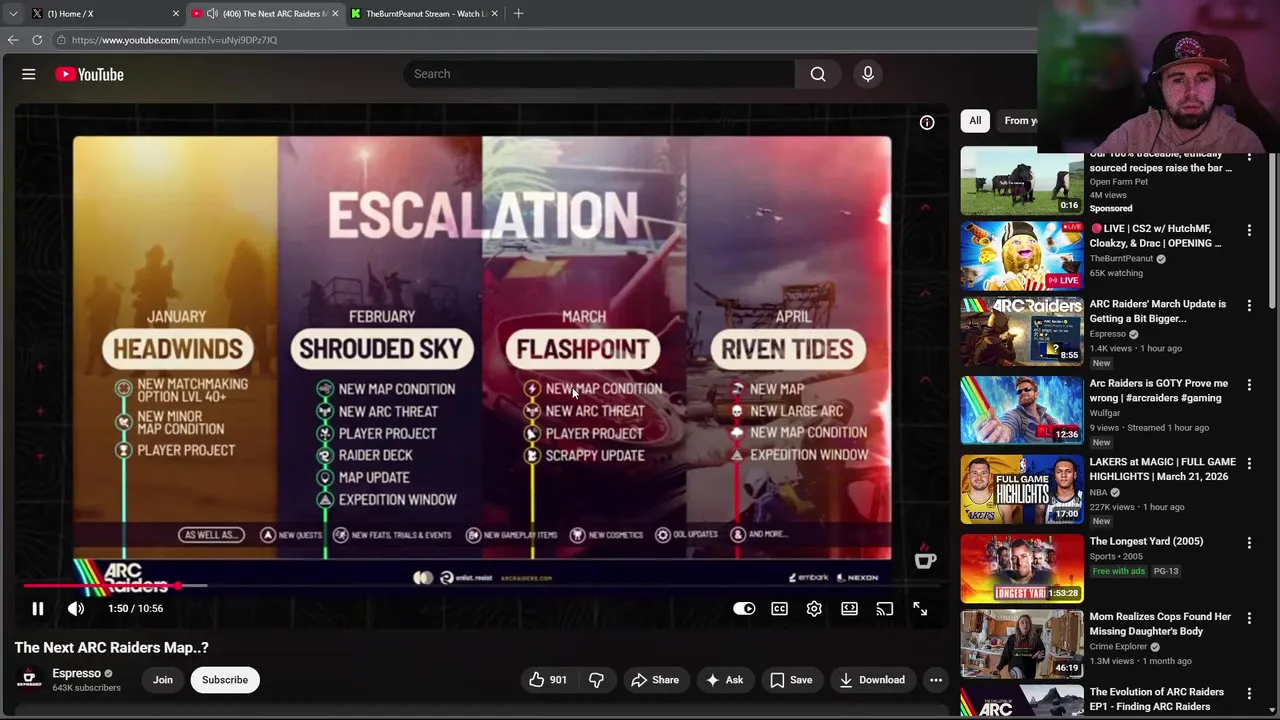The width and height of the screenshot is (1280, 720).
Task: Reload the current page
Action: (37, 40)
